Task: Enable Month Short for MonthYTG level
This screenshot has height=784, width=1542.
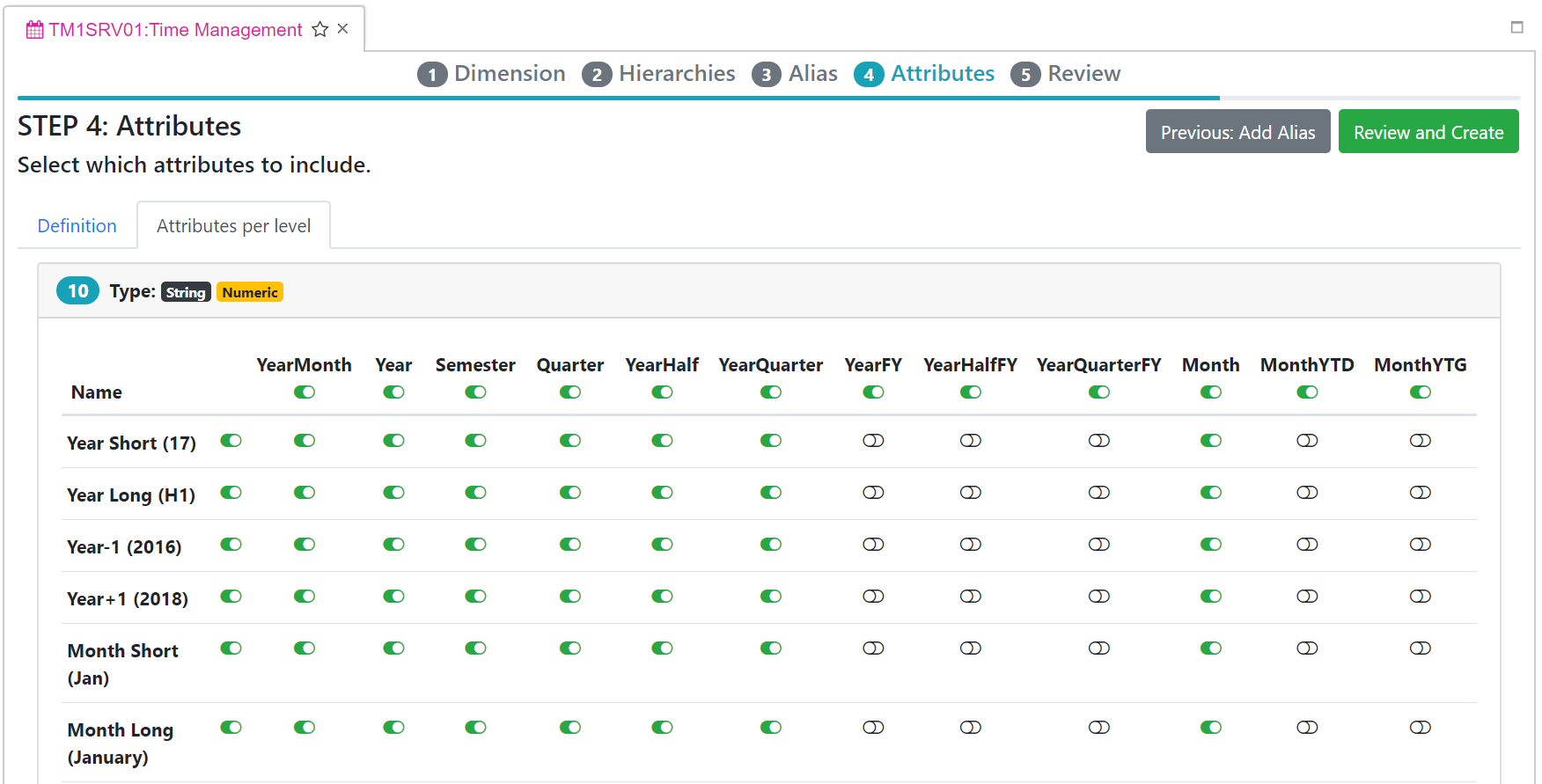Action: point(1420,648)
